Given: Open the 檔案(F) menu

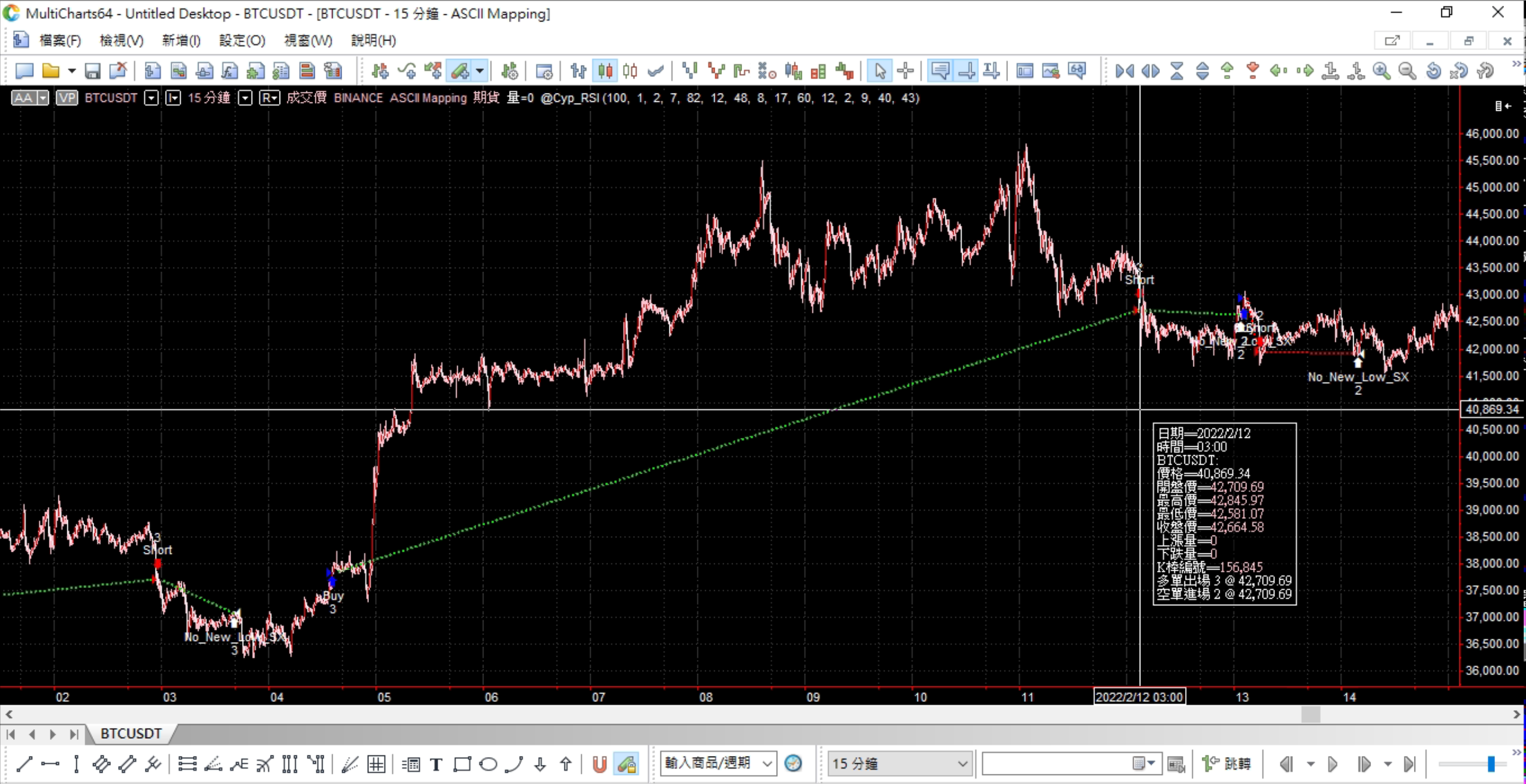Looking at the screenshot, I should pyautogui.click(x=60, y=41).
